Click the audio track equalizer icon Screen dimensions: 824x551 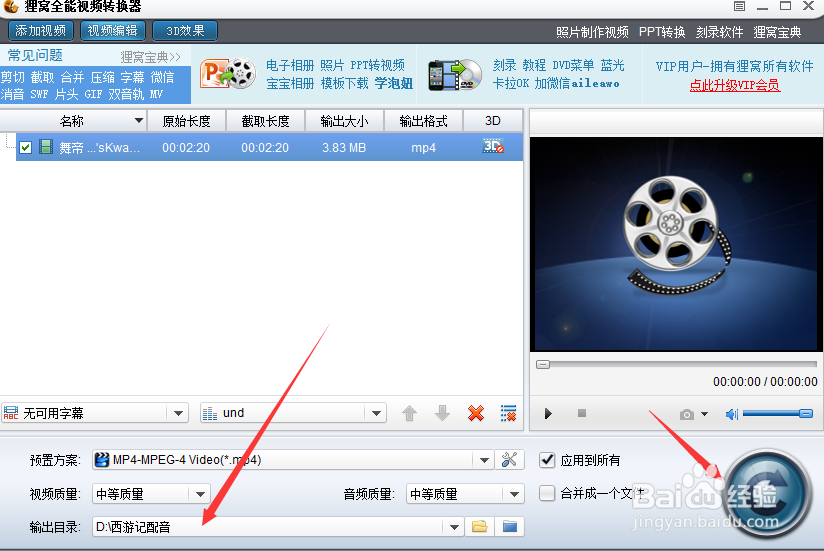(x=210, y=414)
